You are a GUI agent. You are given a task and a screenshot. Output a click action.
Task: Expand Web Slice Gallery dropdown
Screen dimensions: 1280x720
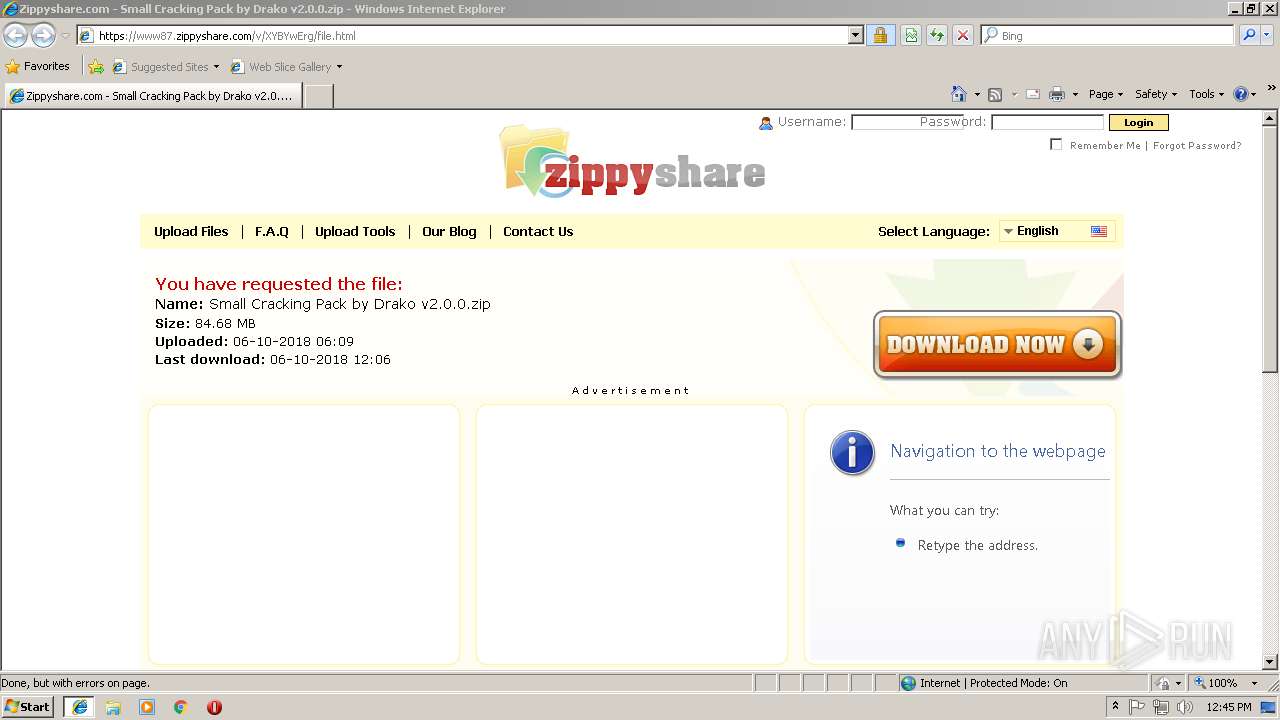(339, 67)
